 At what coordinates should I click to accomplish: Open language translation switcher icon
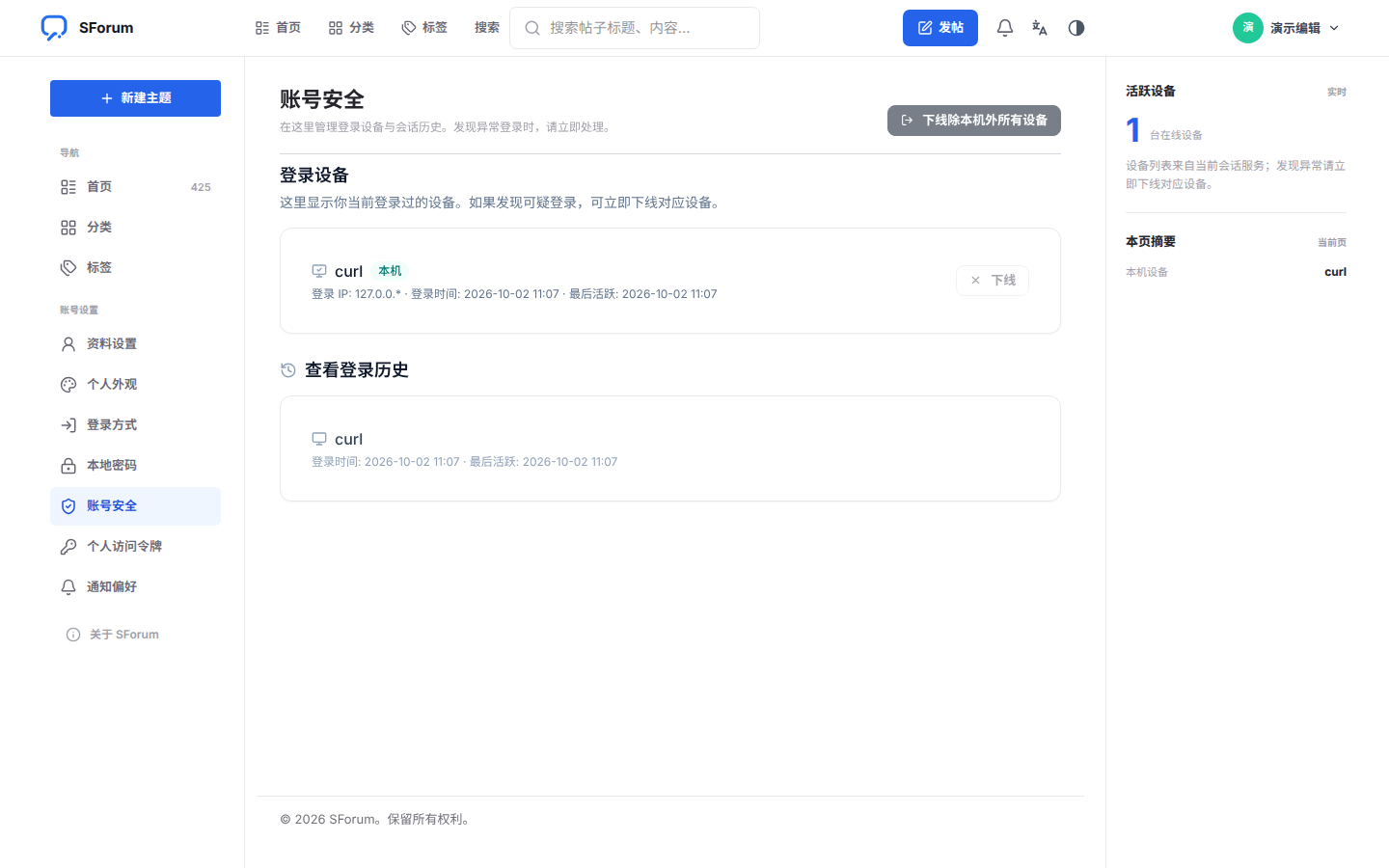click(x=1040, y=28)
